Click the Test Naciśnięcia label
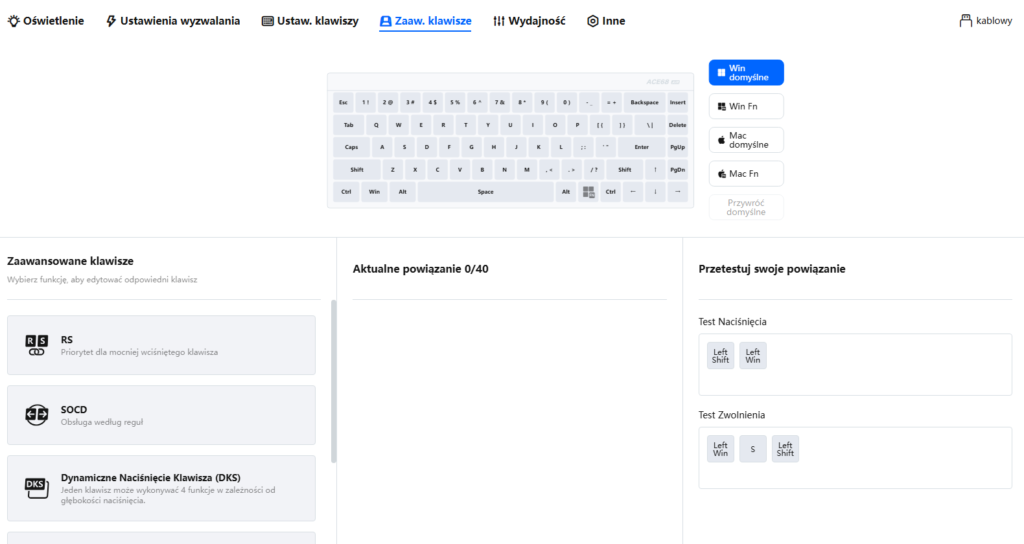 tap(732, 321)
